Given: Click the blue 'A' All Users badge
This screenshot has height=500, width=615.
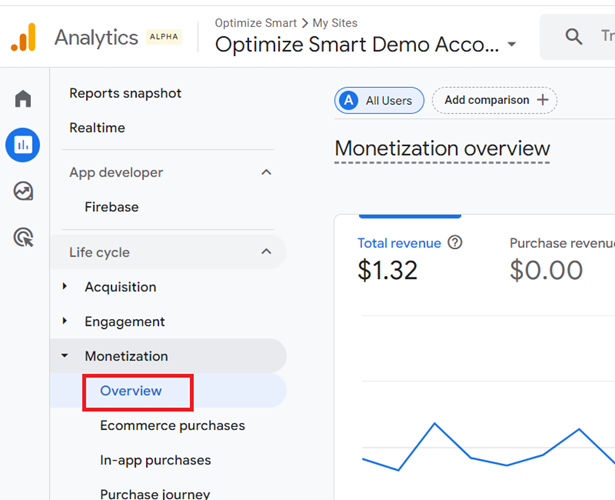Looking at the screenshot, I should [349, 100].
